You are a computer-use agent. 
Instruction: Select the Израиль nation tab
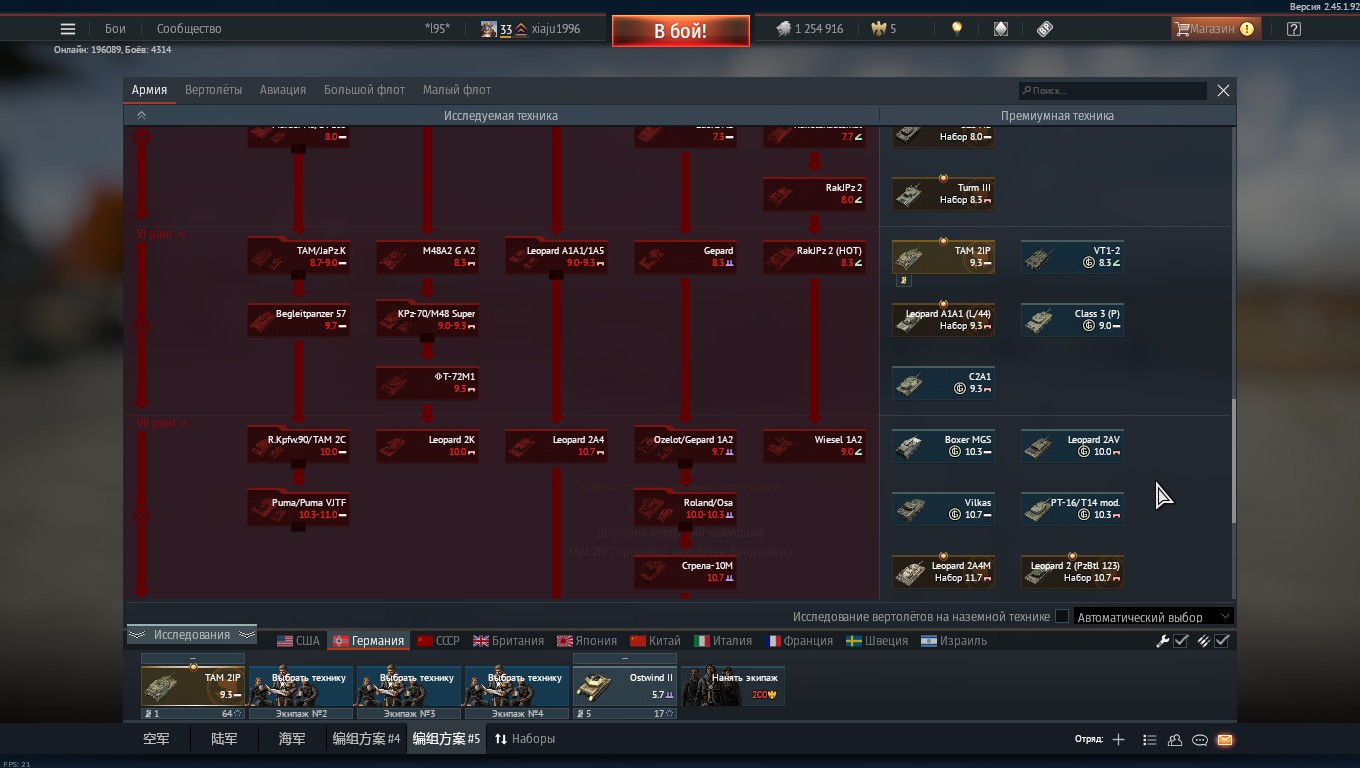[953, 641]
